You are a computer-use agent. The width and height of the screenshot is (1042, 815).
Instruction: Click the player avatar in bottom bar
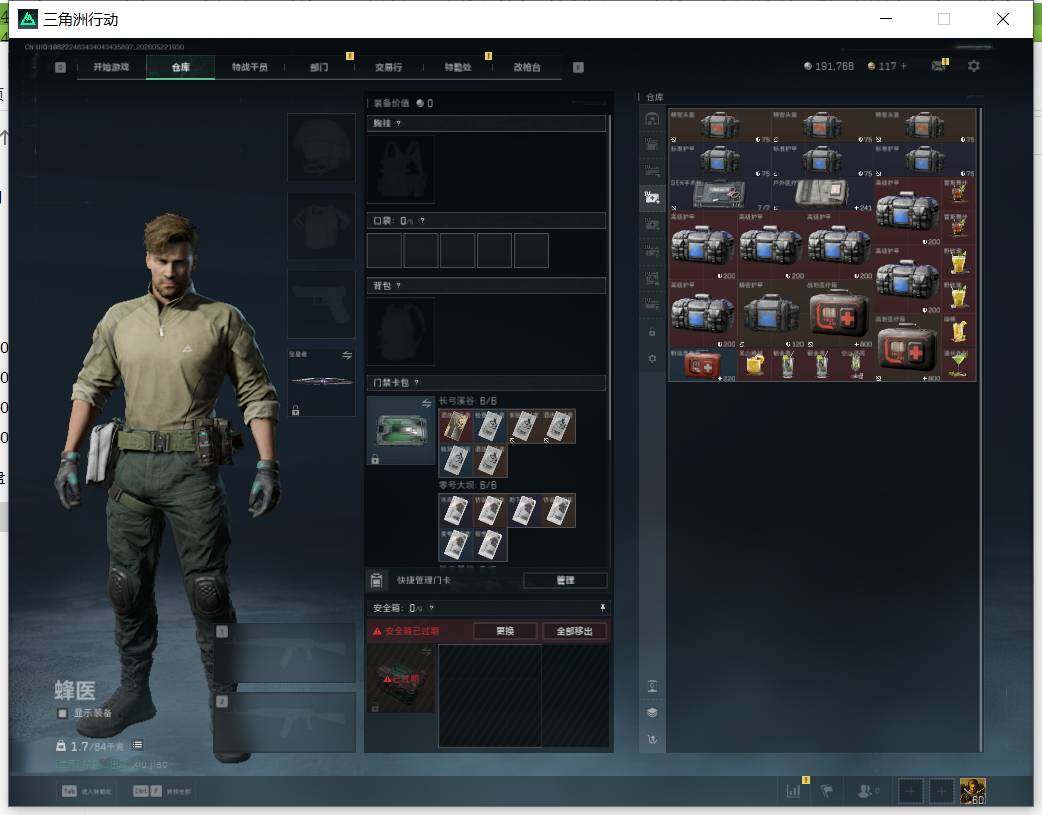pos(973,791)
